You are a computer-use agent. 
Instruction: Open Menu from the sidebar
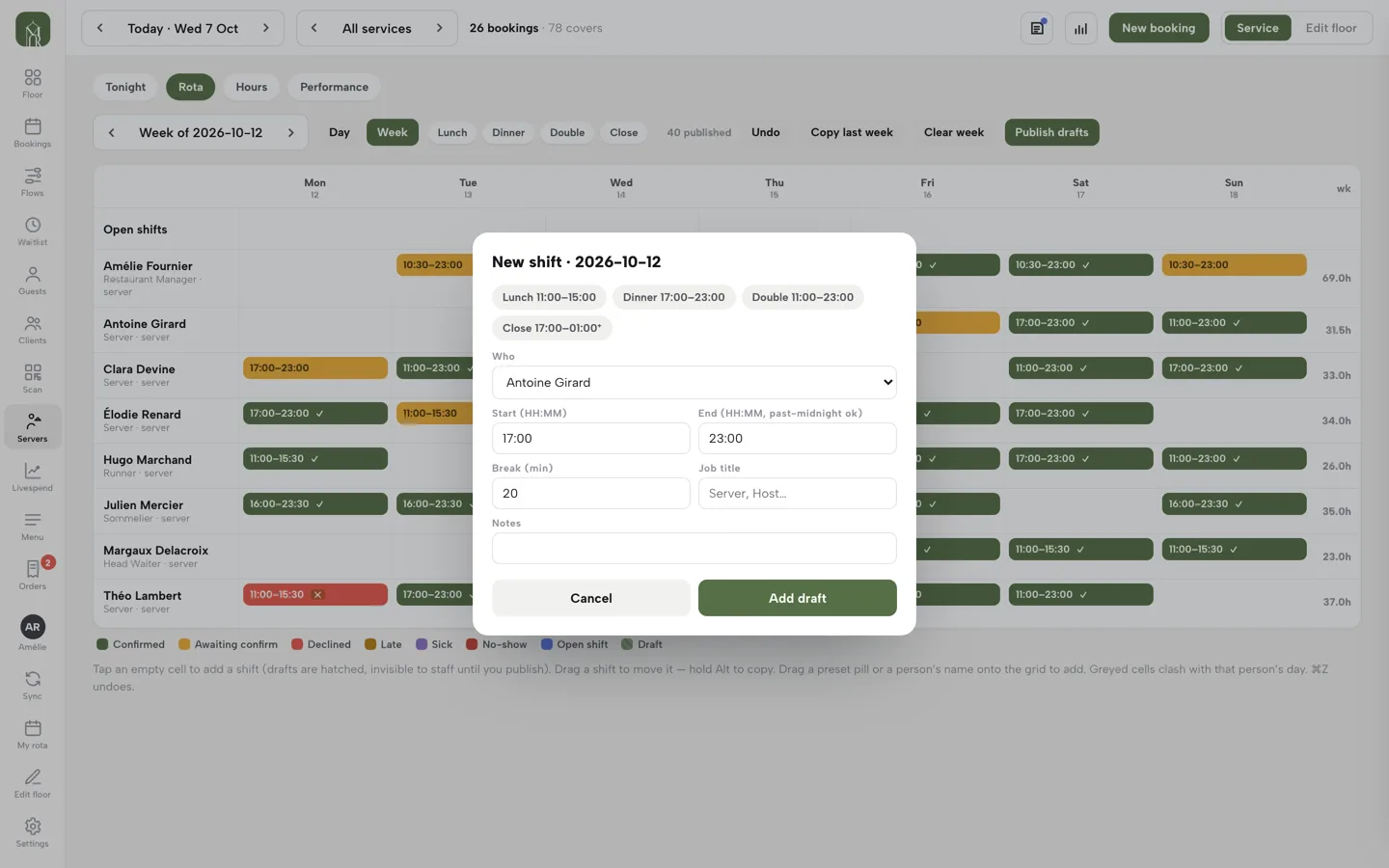click(x=33, y=527)
